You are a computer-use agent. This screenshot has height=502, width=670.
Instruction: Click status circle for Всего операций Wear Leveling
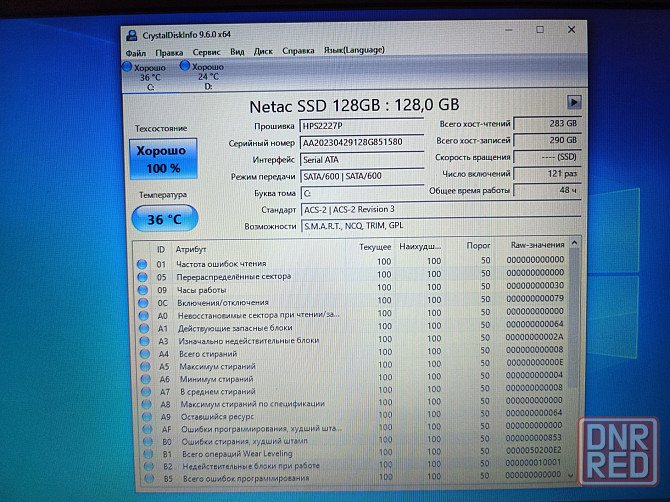148,454
